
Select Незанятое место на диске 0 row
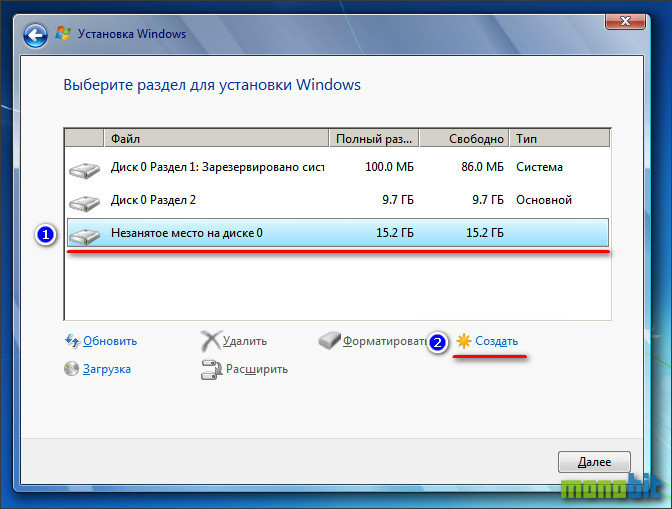(x=338, y=233)
